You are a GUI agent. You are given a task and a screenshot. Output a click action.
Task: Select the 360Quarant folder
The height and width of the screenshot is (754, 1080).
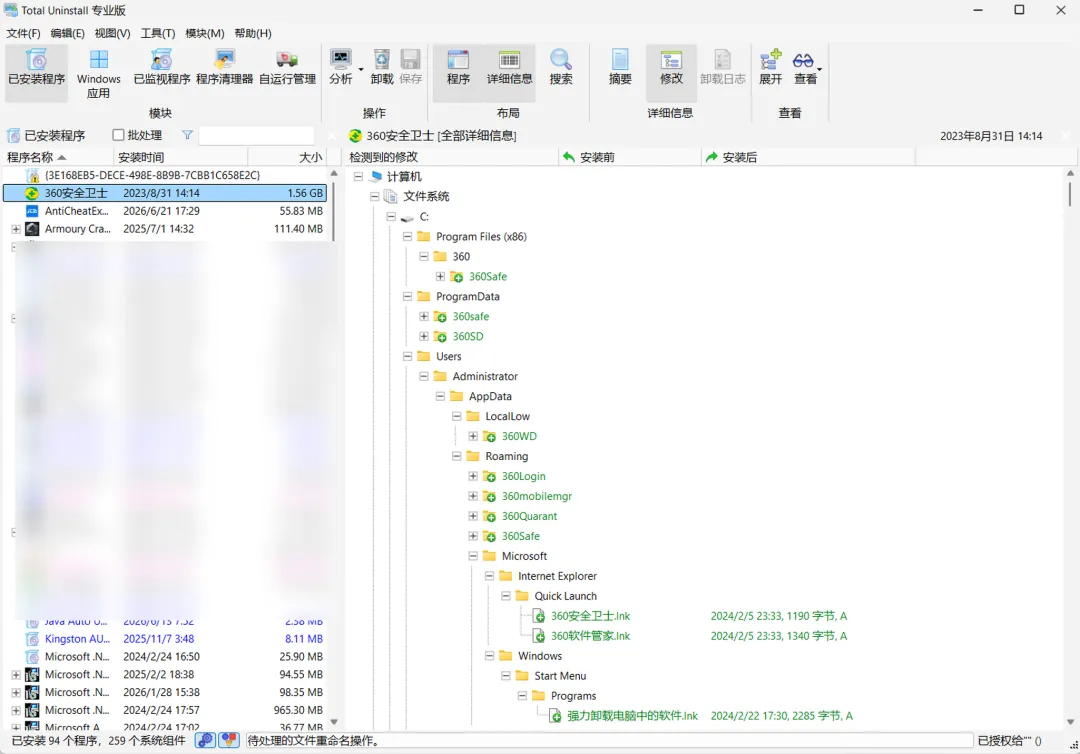[529, 516]
